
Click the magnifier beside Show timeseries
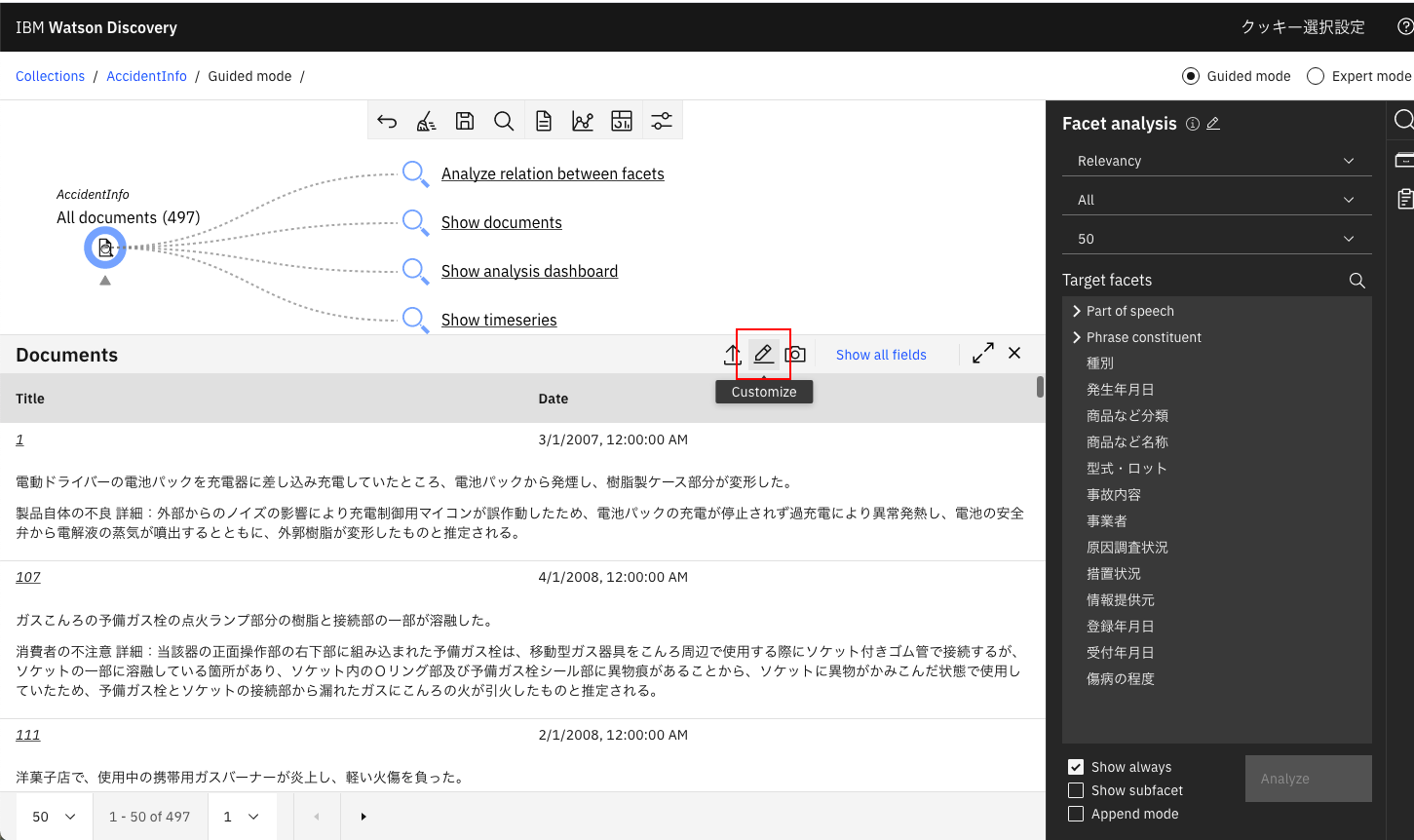point(416,320)
